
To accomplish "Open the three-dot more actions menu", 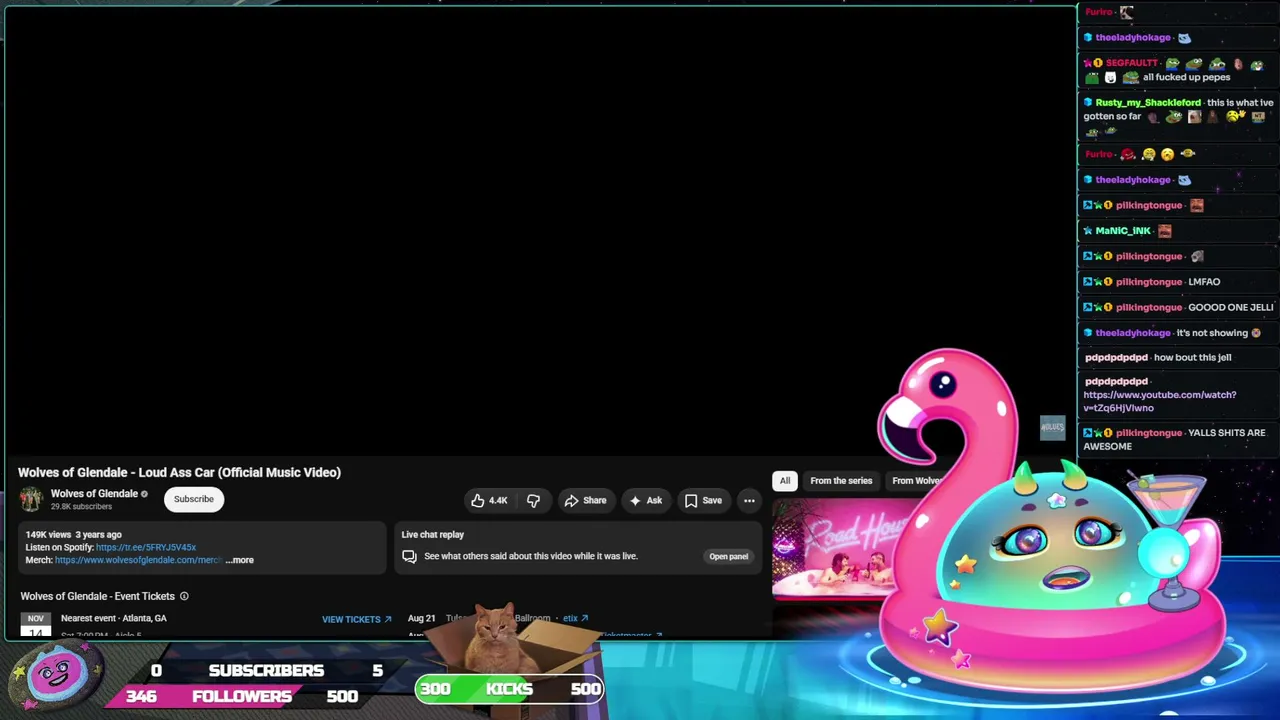I will point(749,500).
